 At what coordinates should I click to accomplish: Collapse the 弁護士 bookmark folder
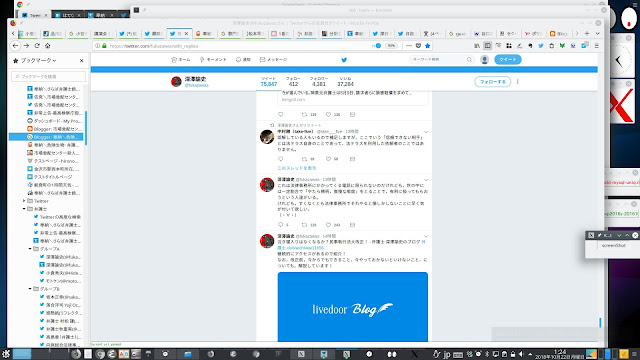[x=24, y=209]
